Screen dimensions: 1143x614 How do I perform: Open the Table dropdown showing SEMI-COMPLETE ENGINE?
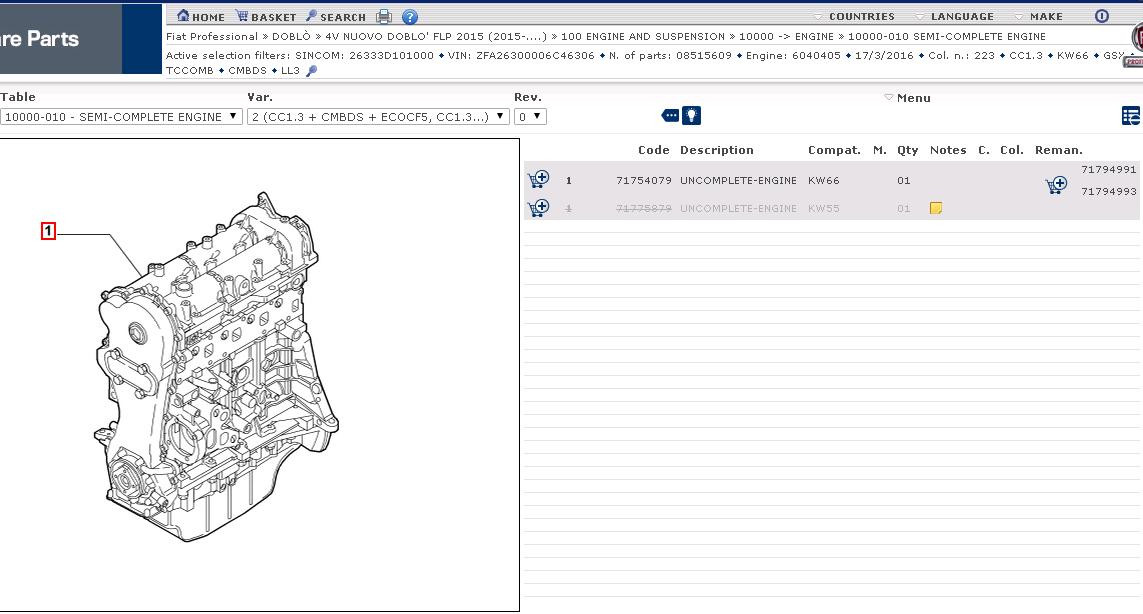(121, 117)
